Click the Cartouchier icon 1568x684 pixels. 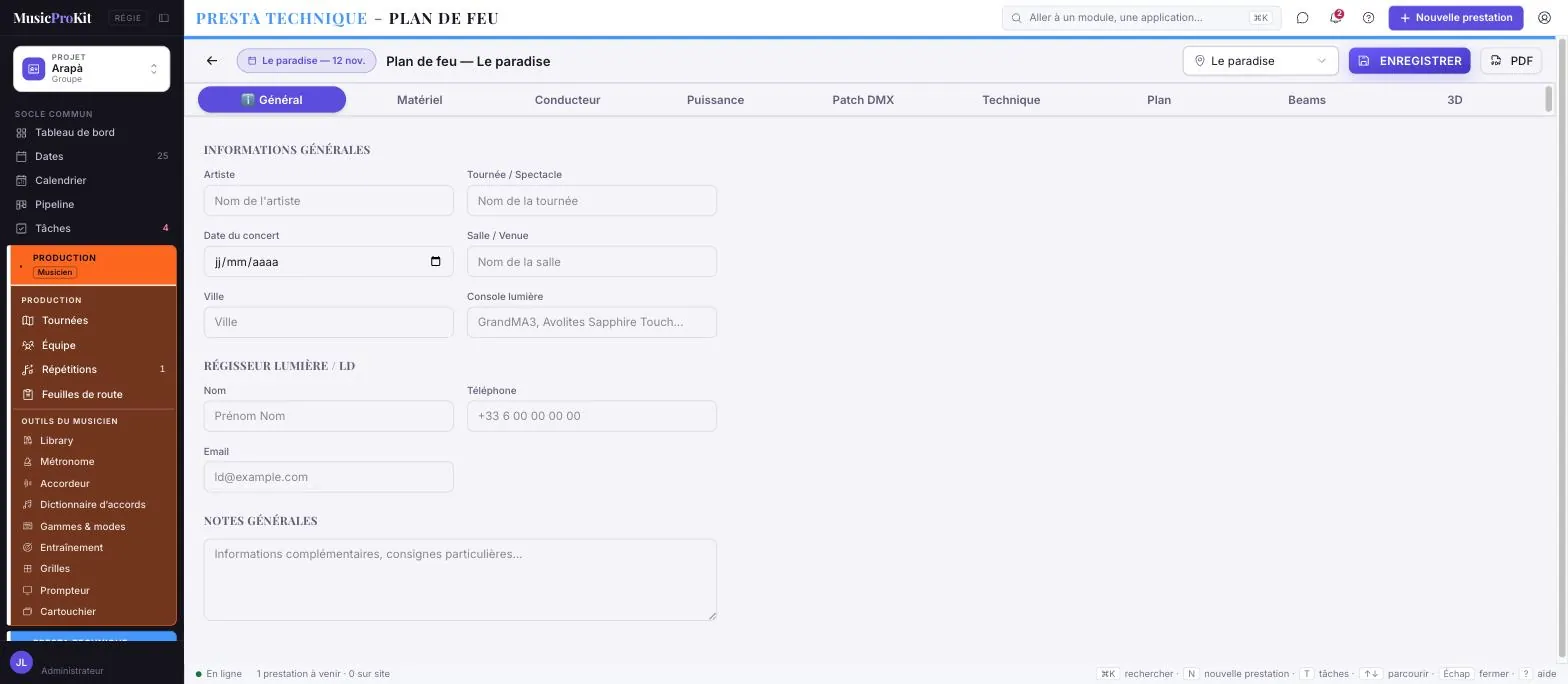point(28,612)
